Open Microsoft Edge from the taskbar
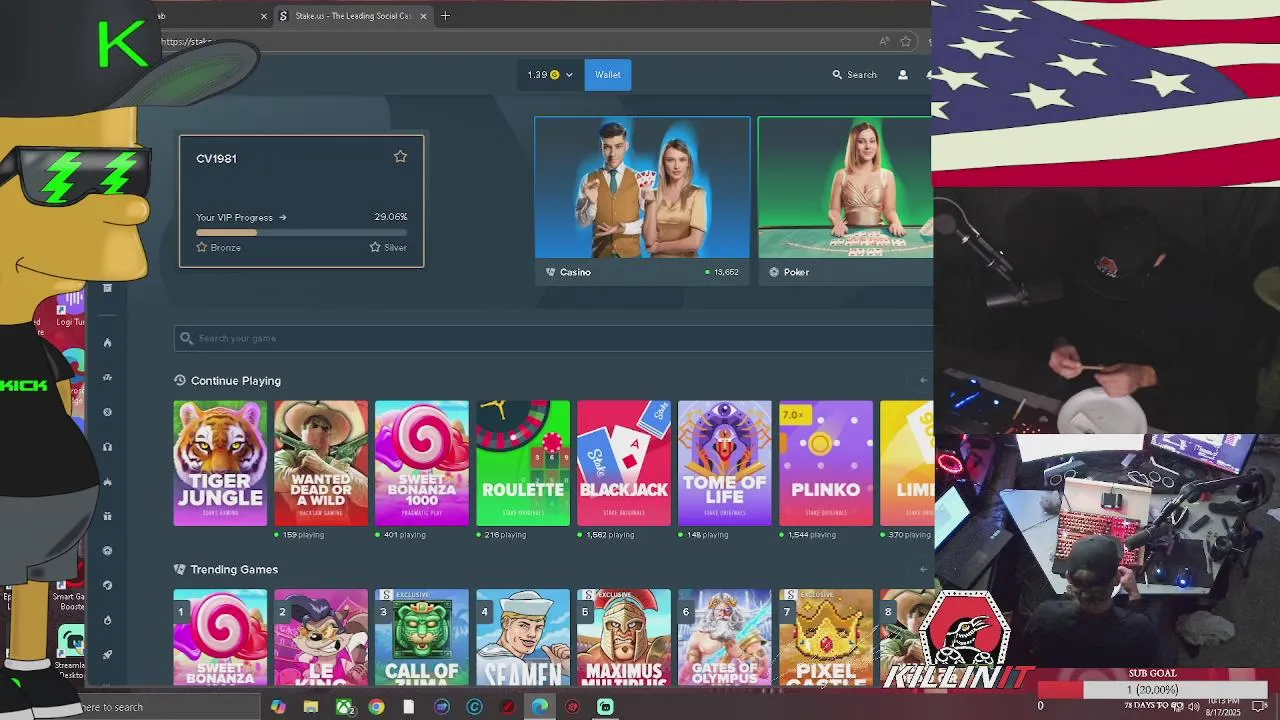This screenshot has width=1280, height=720. tap(540, 707)
